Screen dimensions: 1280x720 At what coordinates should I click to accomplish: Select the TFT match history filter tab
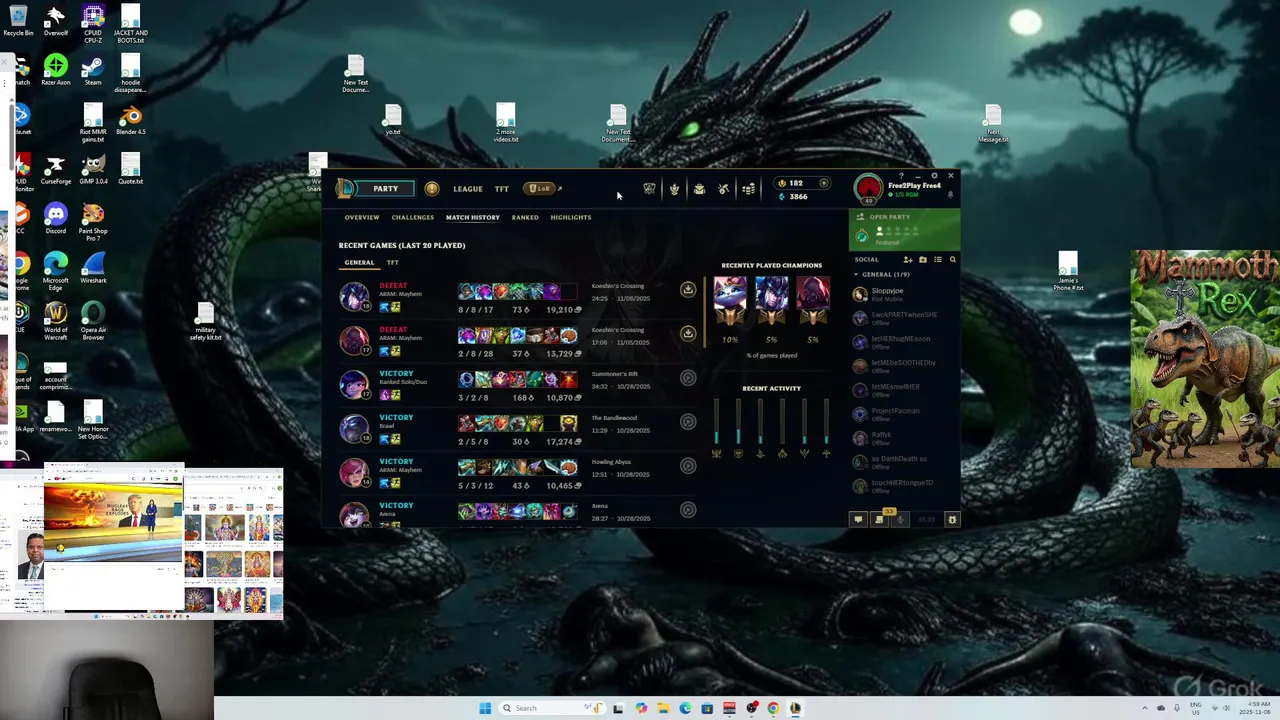point(392,263)
